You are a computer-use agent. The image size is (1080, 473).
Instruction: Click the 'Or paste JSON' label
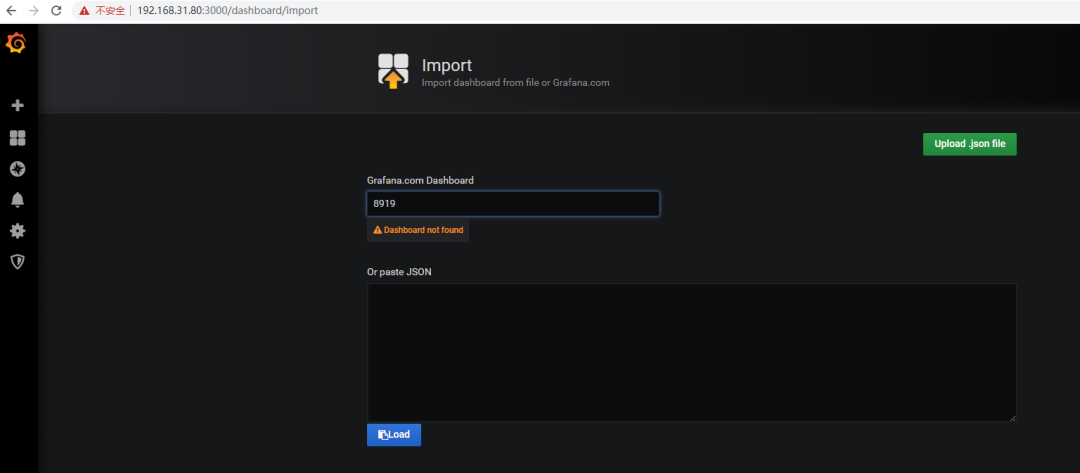pyautogui.click(x=399, y=272)
